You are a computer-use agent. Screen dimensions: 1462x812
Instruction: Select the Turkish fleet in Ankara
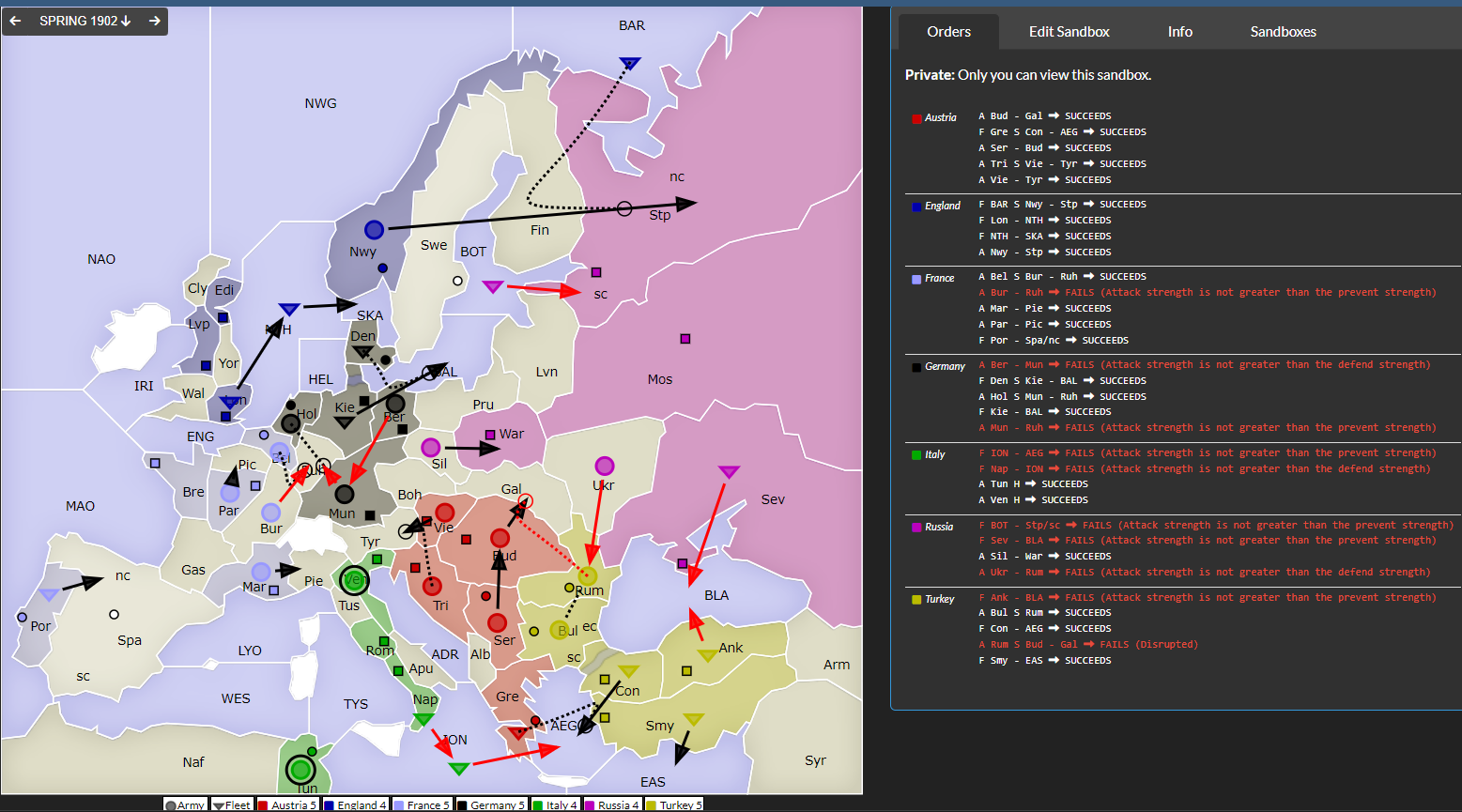[x=707, y=655]
